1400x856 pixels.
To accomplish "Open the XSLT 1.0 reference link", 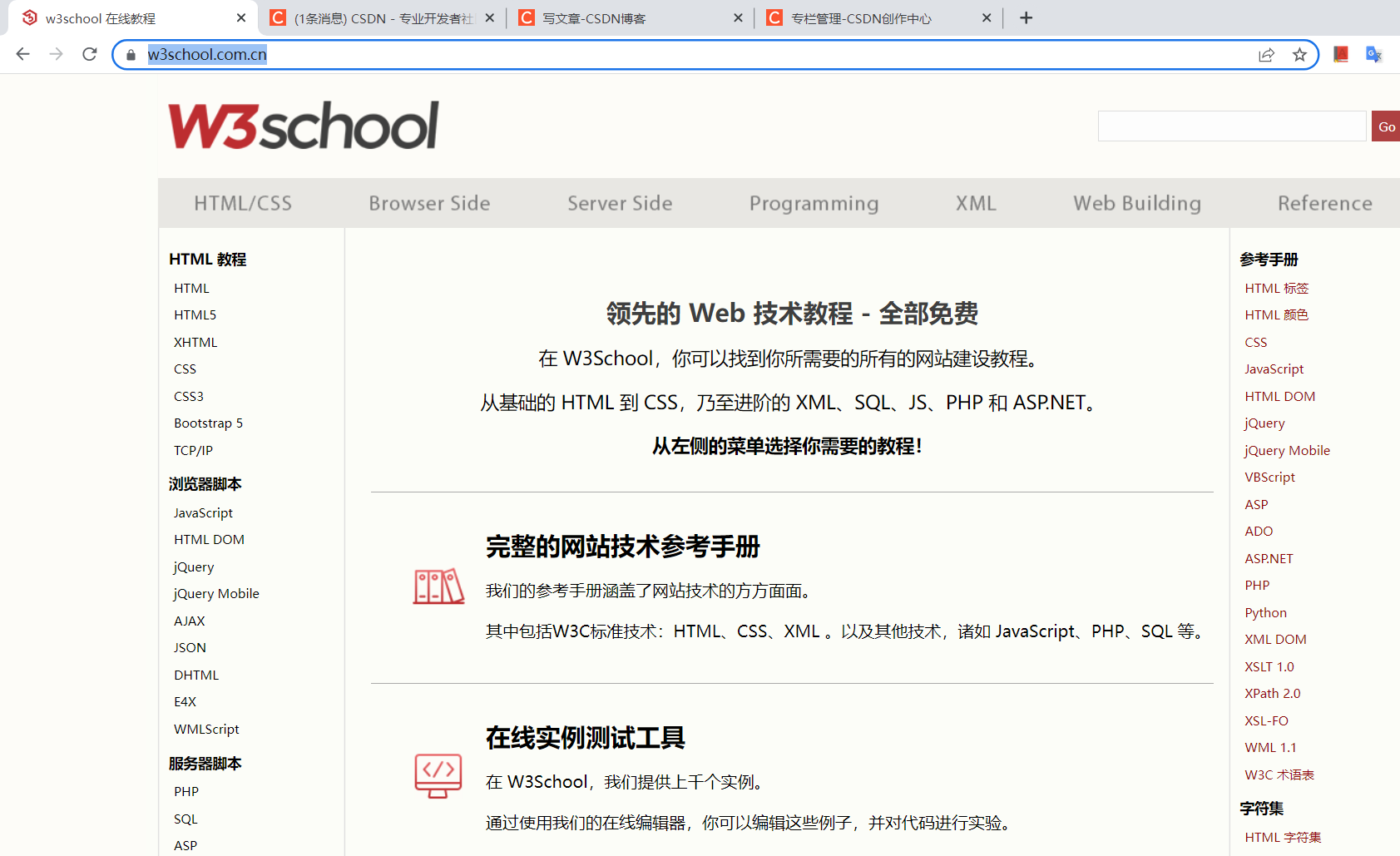I will click(1269, 667).
